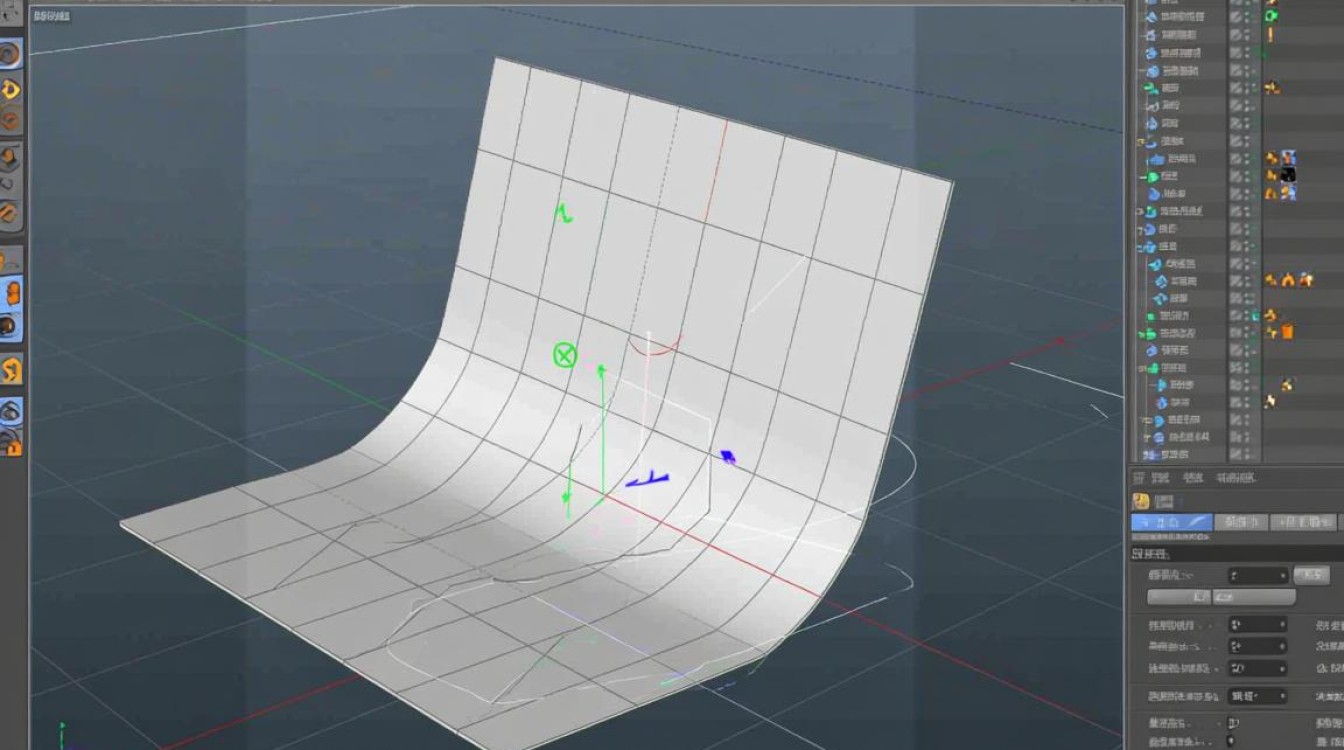Click the orange striped sphere icon in left toolbar

[x=10, y=212]
